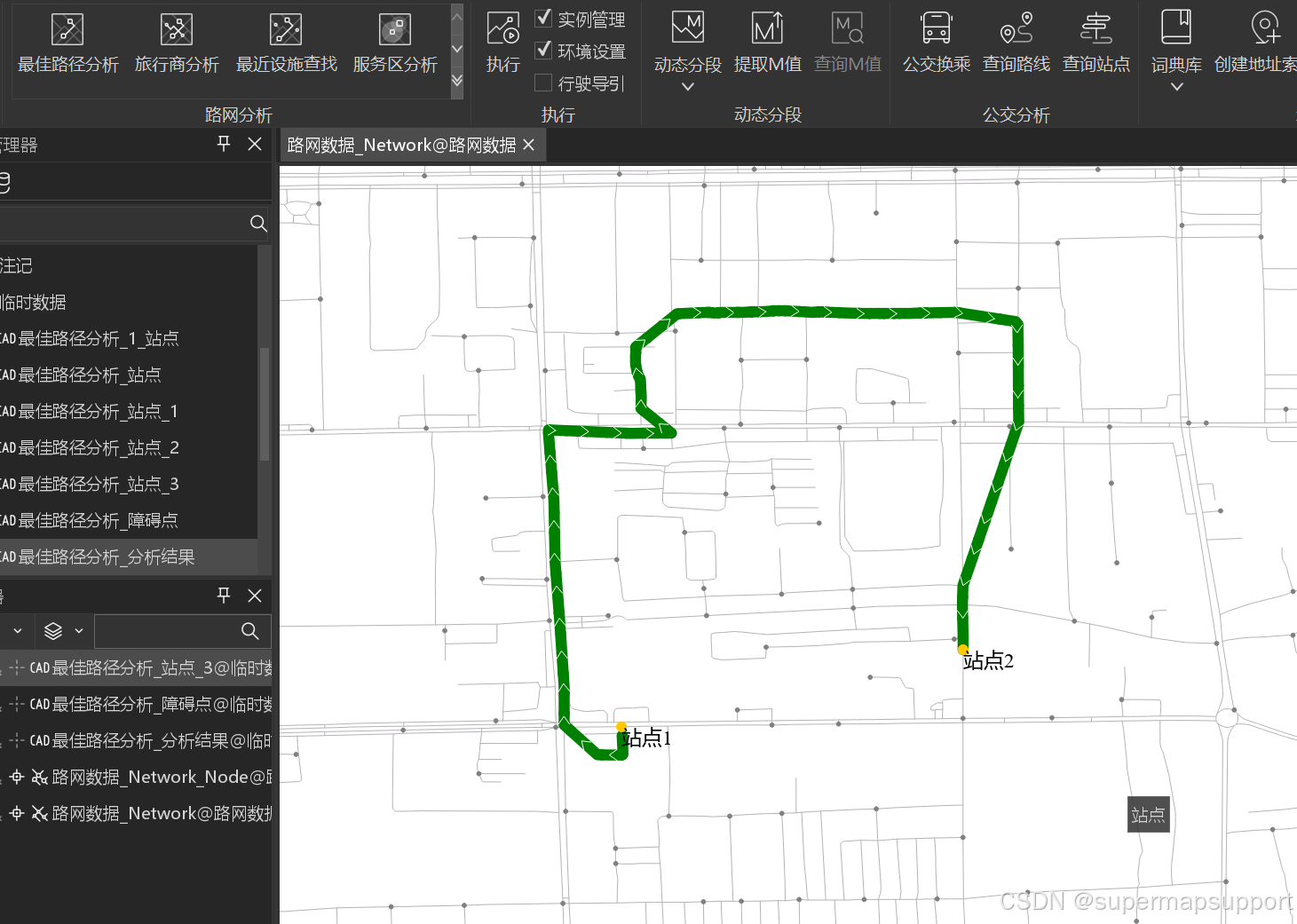
Task: Open the 动态分段 tool
Action: (x=688, y=43)
